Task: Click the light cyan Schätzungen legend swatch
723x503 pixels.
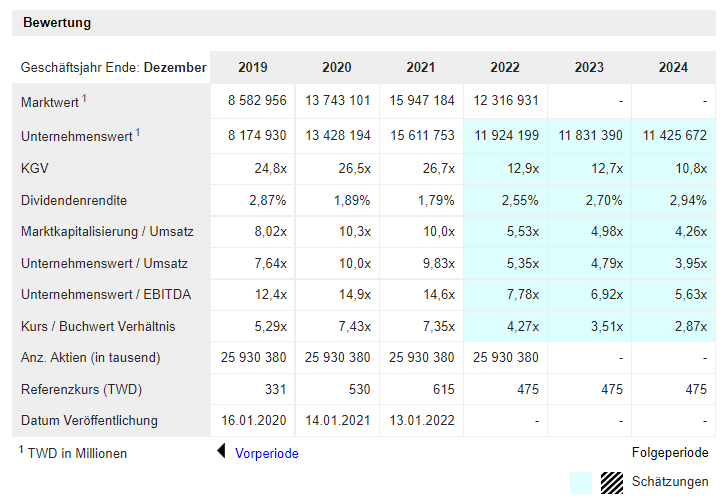Action: pos(581,482)
